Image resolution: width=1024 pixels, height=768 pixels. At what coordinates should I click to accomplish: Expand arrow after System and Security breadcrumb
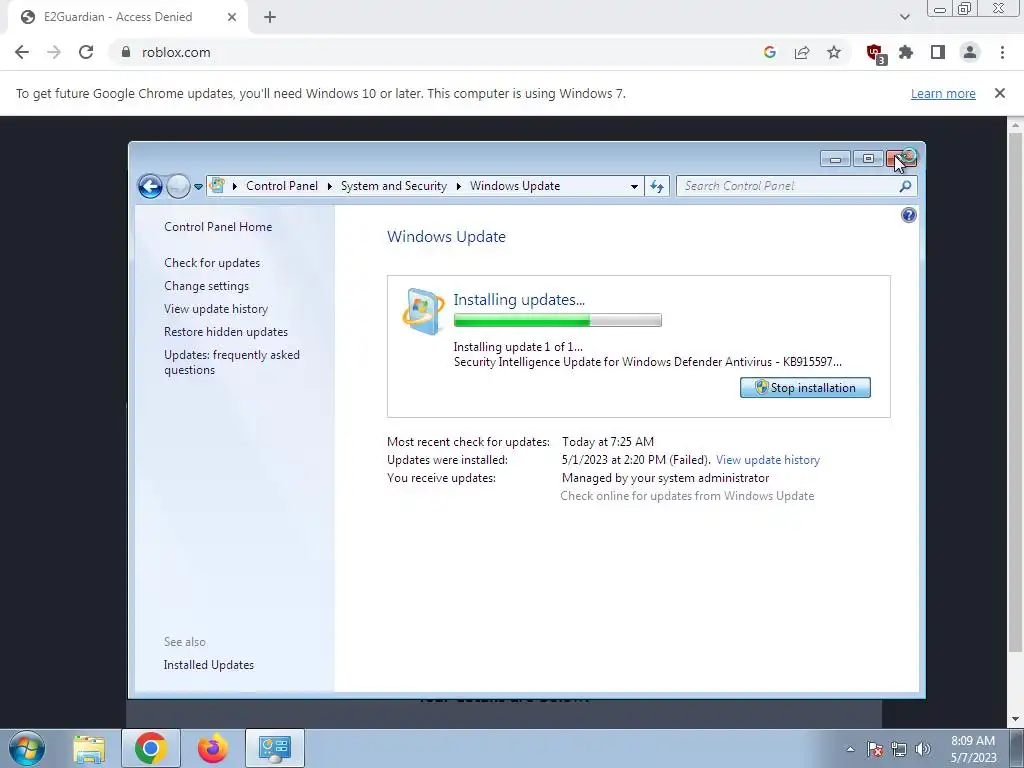pos(458,187)
